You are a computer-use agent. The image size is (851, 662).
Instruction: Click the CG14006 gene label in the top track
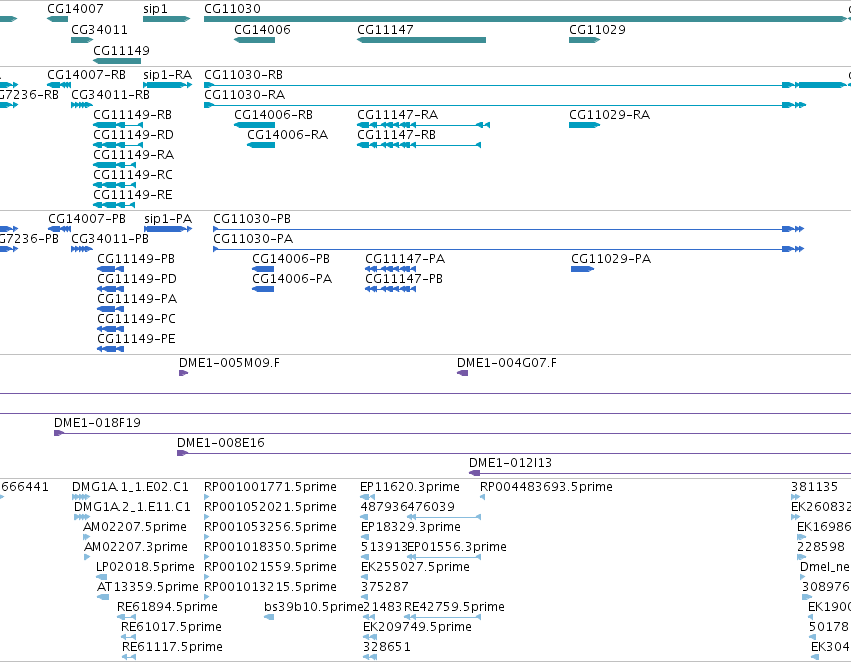tap(262, 29)
